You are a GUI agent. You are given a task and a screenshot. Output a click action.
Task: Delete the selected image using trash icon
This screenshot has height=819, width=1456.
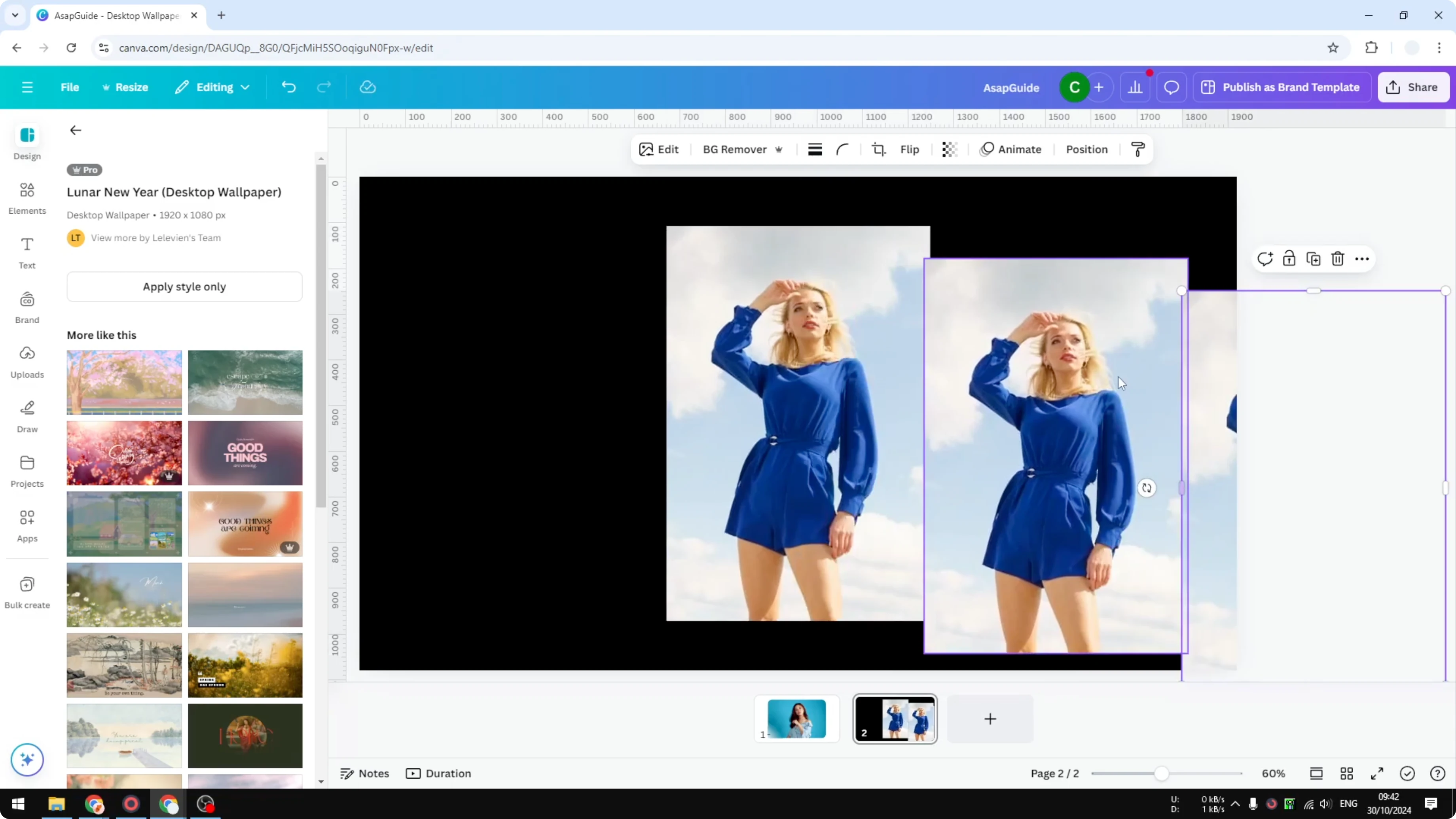1338,258
